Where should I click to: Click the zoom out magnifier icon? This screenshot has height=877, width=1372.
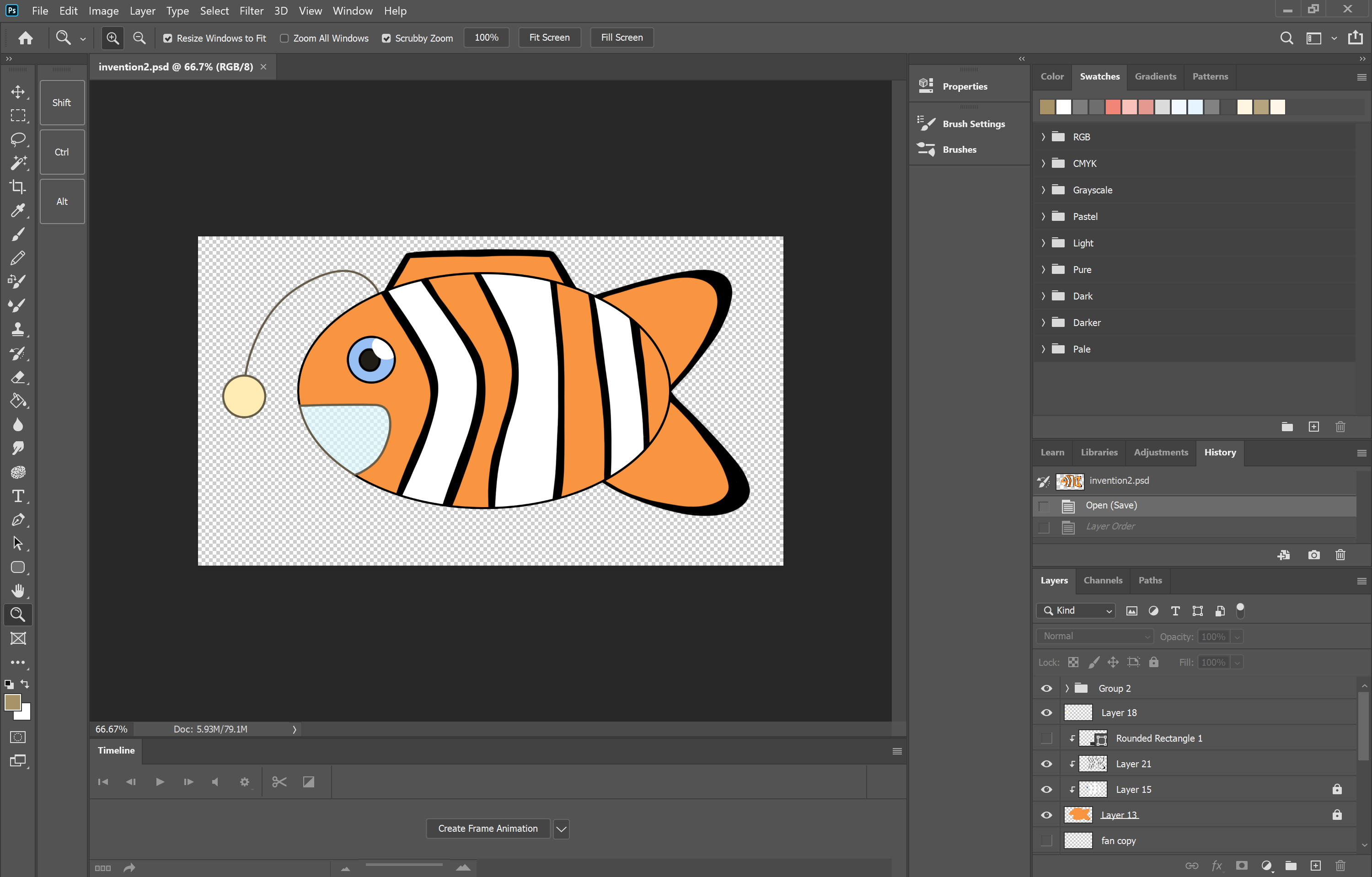point(139,37)
